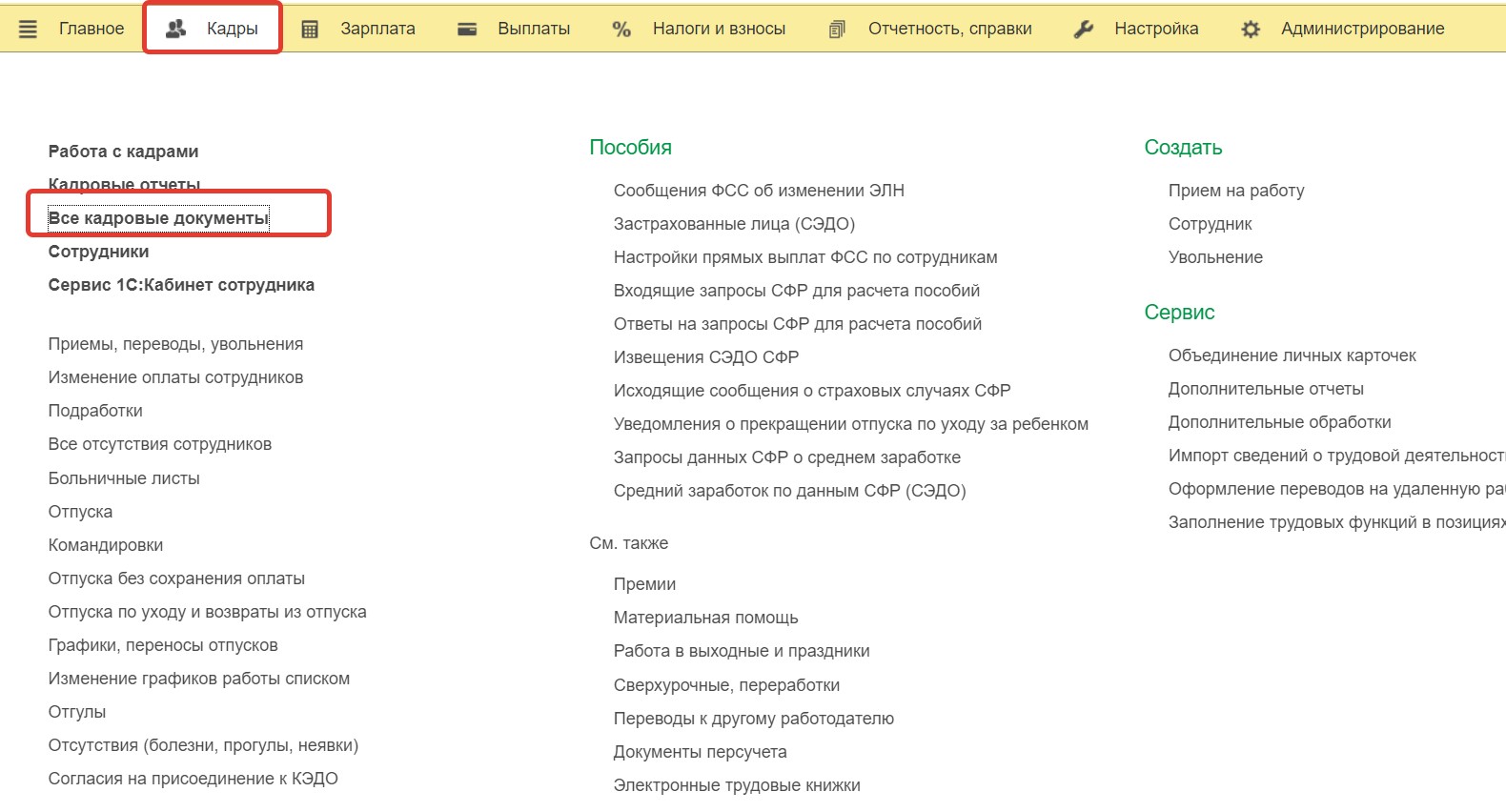The width and height of the screenshot is (1506, 812).
Task: Open the Администрирование section
Action: tap(1362, 29)
